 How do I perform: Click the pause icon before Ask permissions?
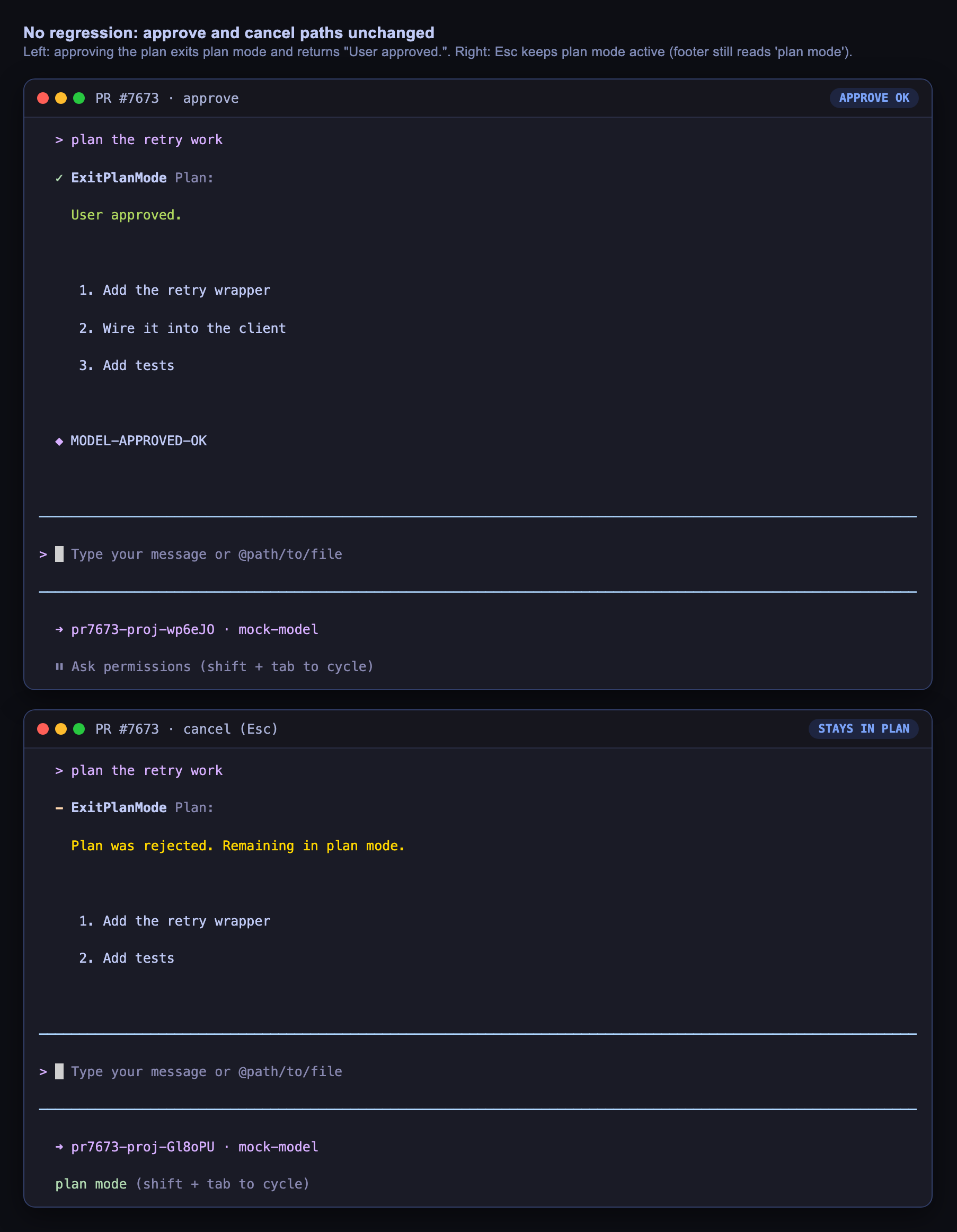tap(59, 667)
